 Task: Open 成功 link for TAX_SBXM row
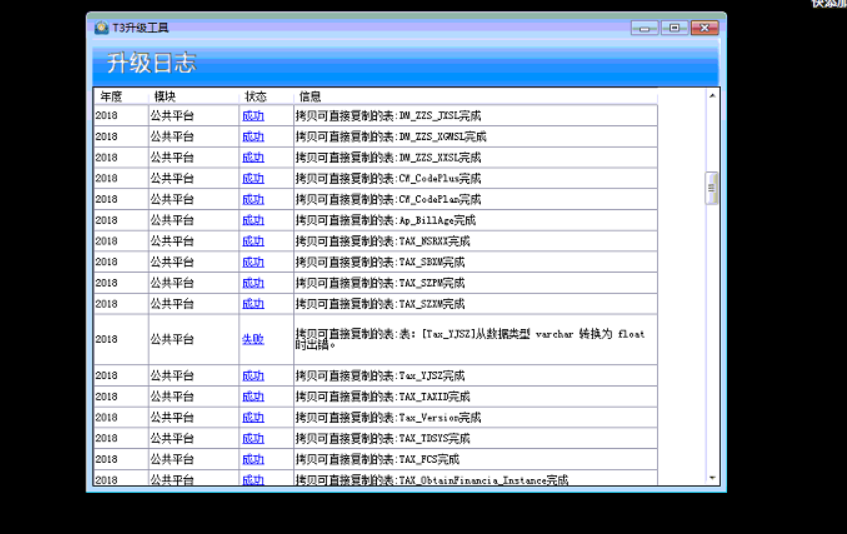tap(253, 262)
